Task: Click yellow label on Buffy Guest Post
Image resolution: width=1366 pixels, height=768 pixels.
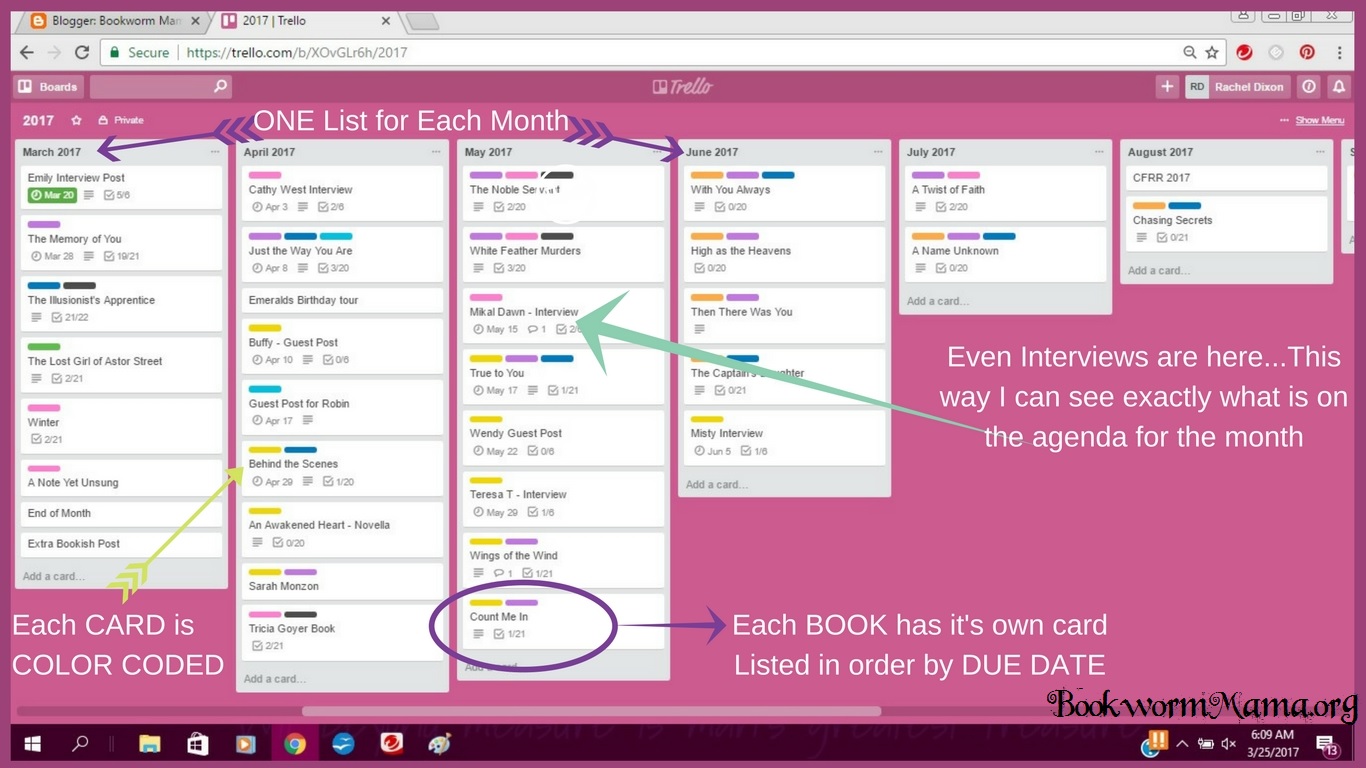Action: click(265, 328)
